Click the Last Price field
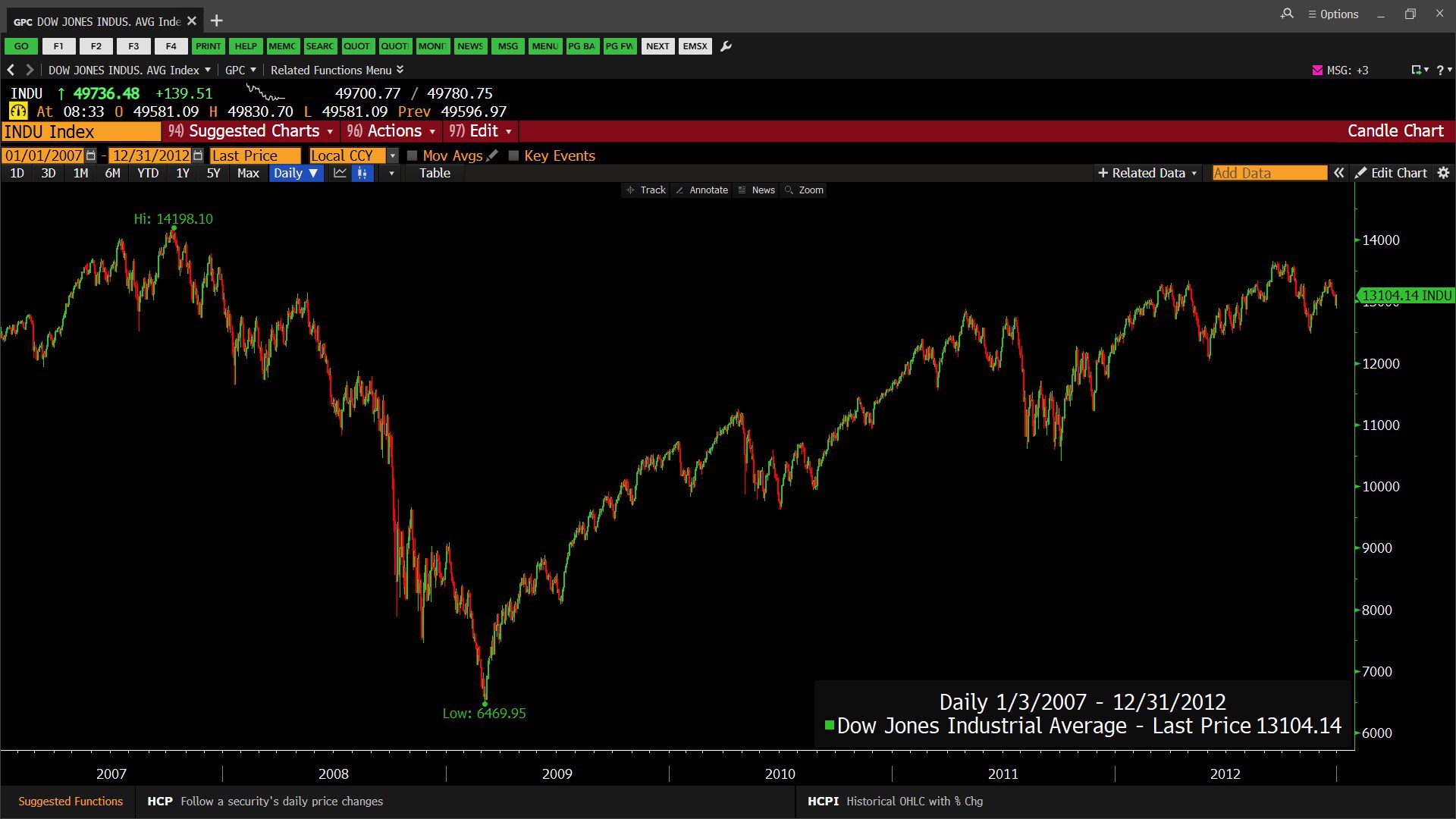 [x=256, y=155]
